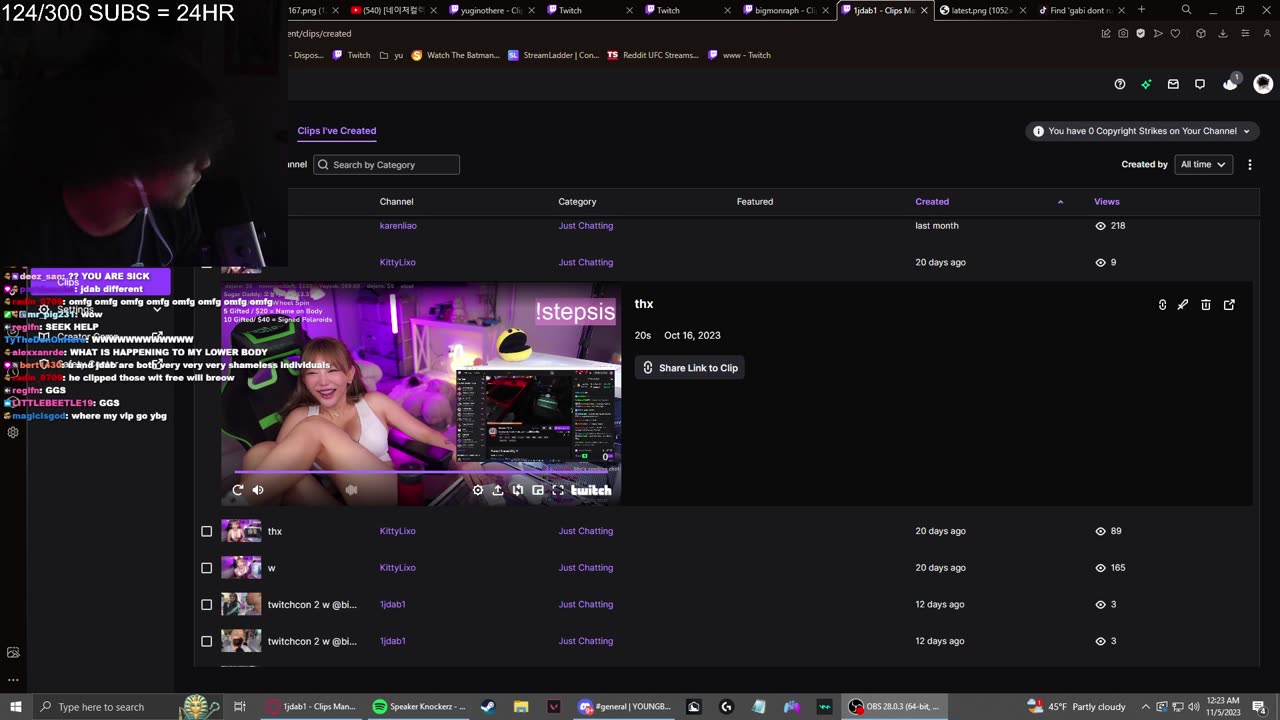
Task: Click the Search by Category field
Action: (386, 165)
